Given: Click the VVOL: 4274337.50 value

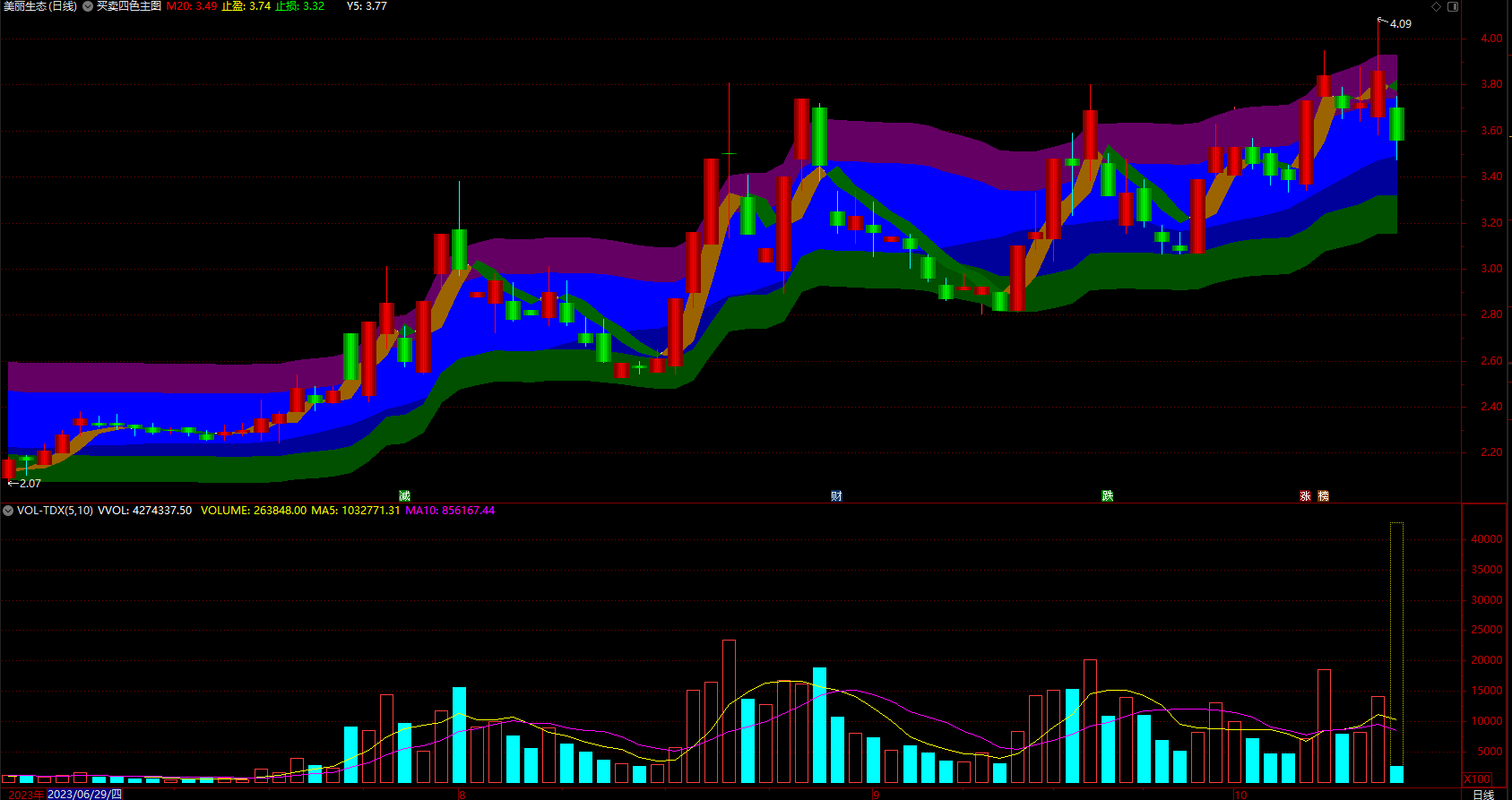Looking at the screenshot, I should click(x=144, y=511).
